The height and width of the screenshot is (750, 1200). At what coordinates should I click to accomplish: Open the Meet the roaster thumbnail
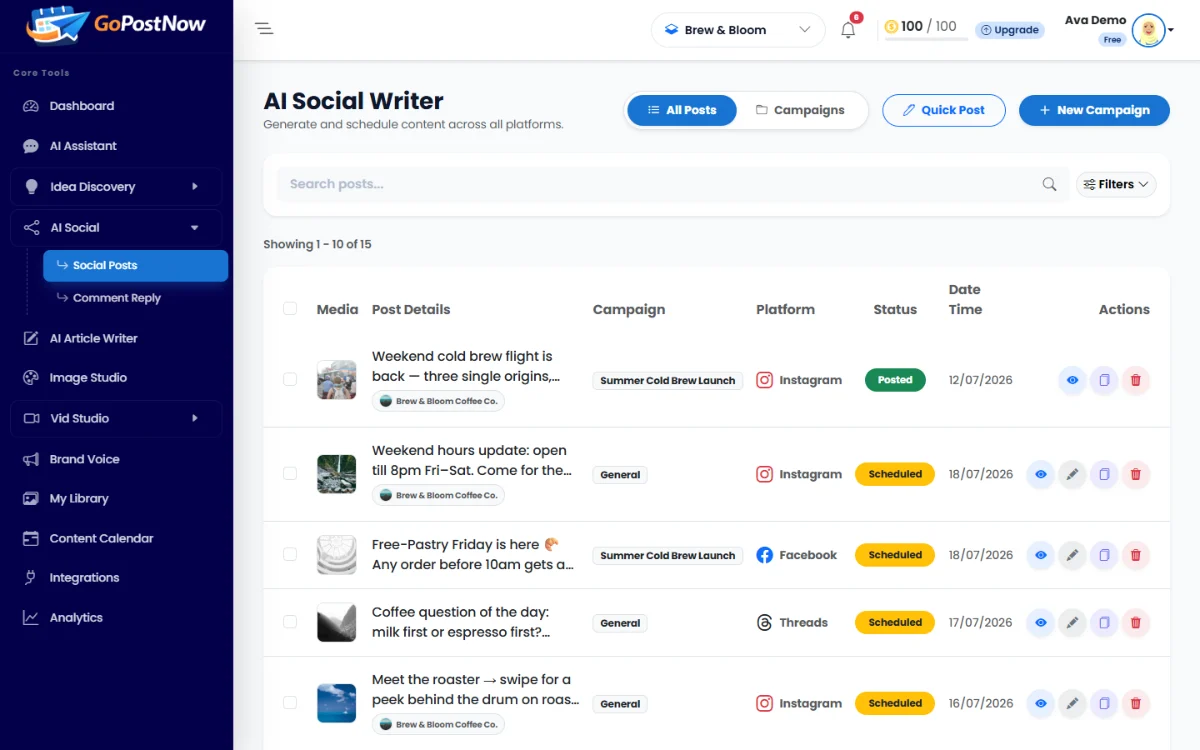(337, 703)
